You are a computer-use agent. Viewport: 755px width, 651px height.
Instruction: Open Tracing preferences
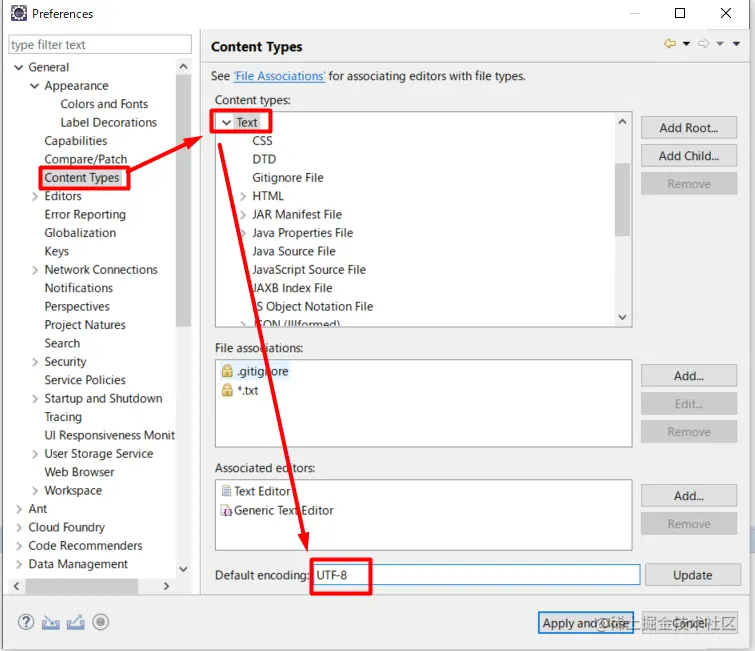(x=63, y=417)
